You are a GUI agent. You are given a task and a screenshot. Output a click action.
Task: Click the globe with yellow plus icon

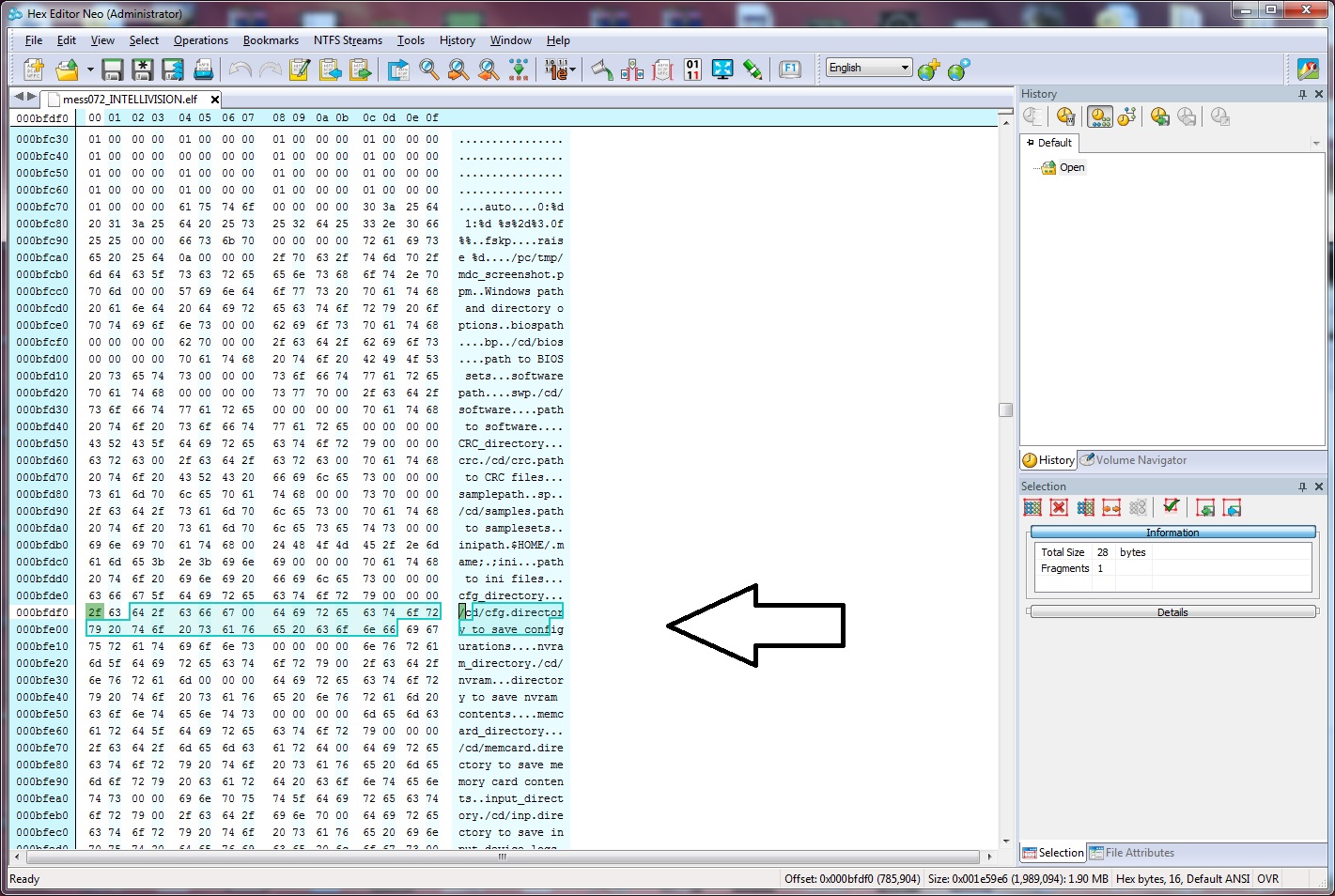(x=929, y=69)
